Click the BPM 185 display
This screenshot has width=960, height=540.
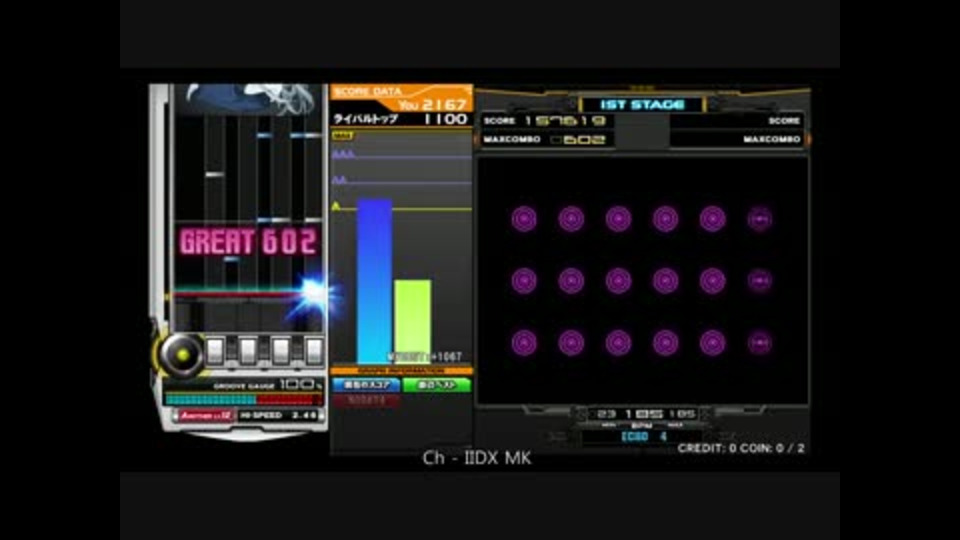click(644, 414)
